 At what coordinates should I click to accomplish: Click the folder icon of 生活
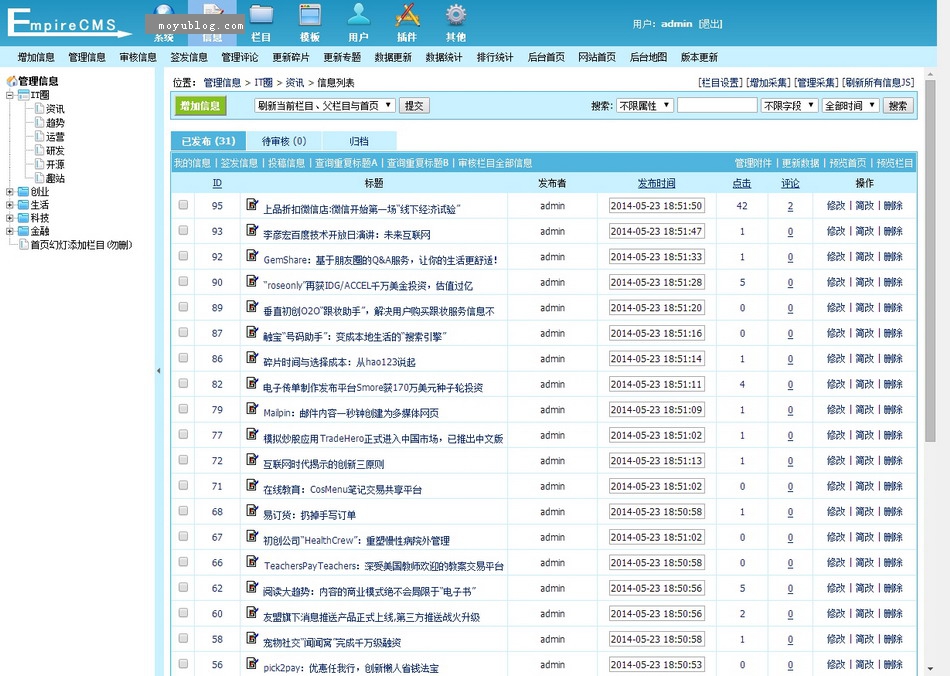point(24,205)
